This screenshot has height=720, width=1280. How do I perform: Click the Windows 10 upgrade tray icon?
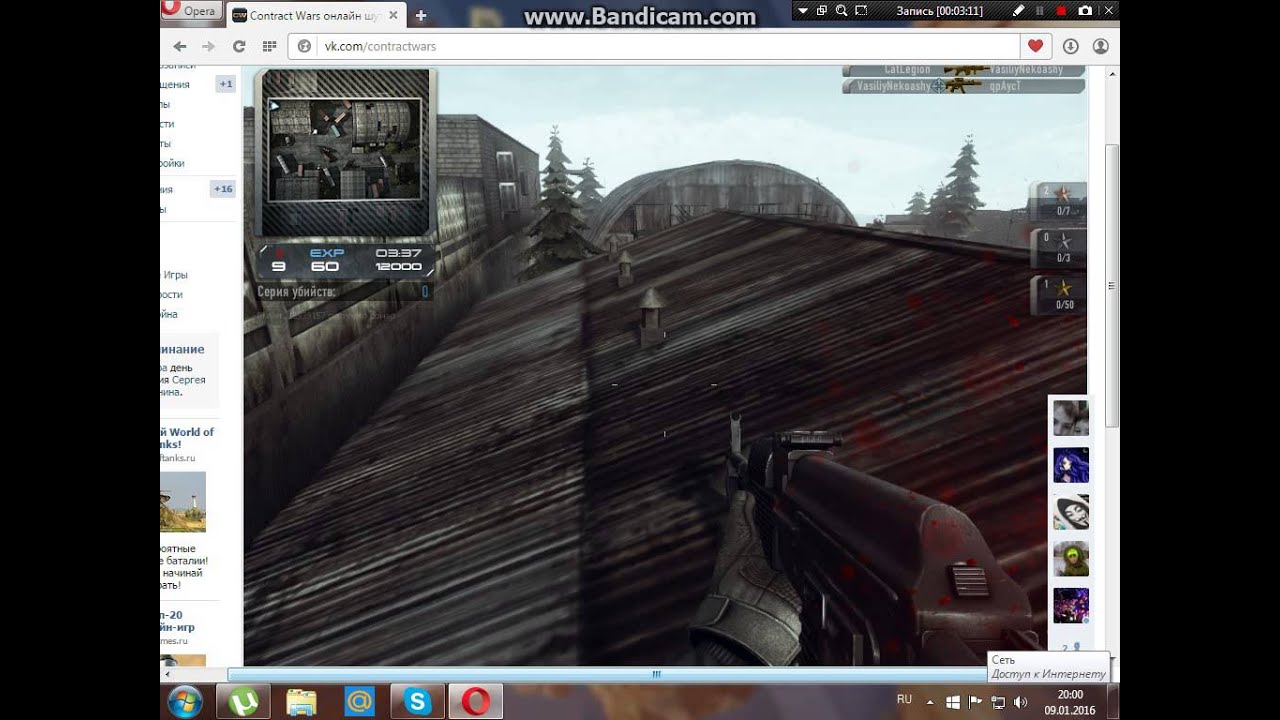pos(953,702)
